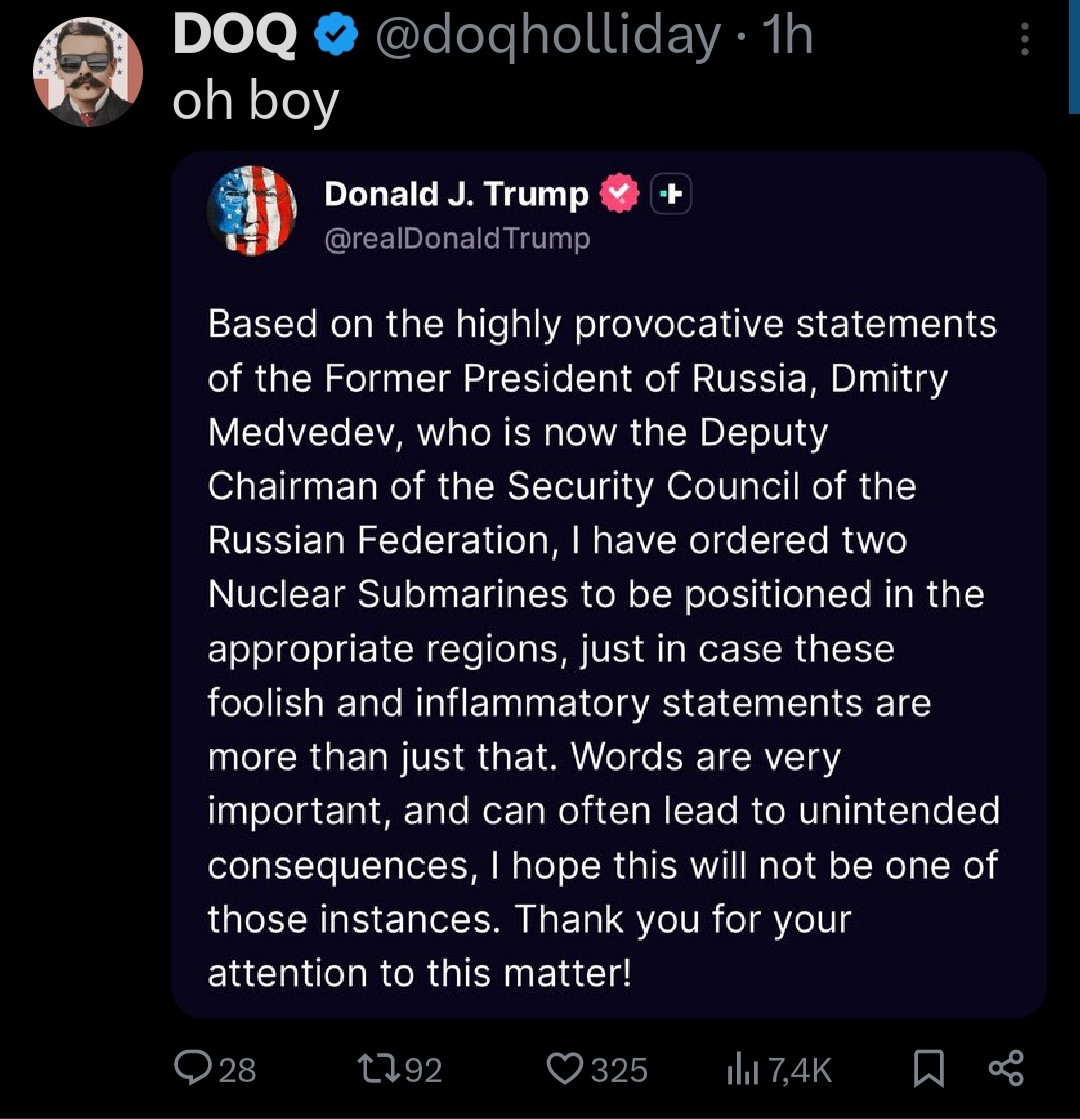Click DOQ's blue verified checkmark badge
This screenshot has height=1119, width=1080.
[x=335, y=36]
